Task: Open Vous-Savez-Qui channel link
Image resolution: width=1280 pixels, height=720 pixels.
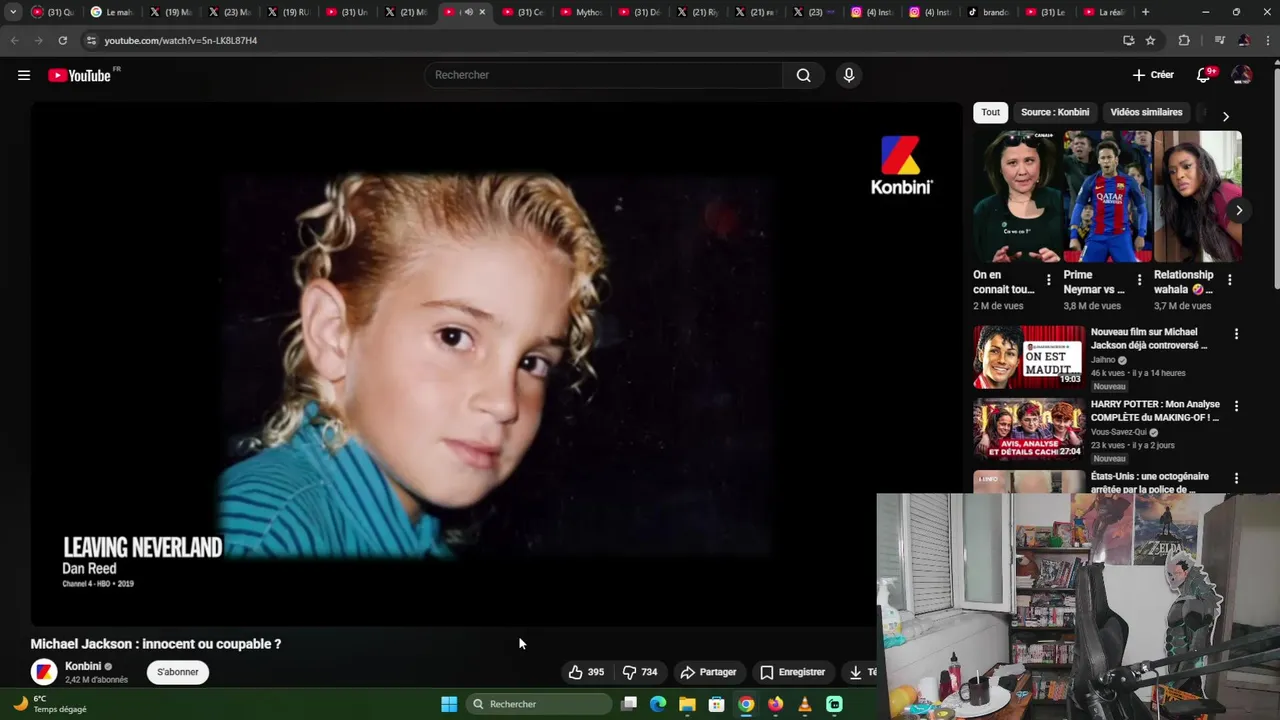Action: 1118,432
